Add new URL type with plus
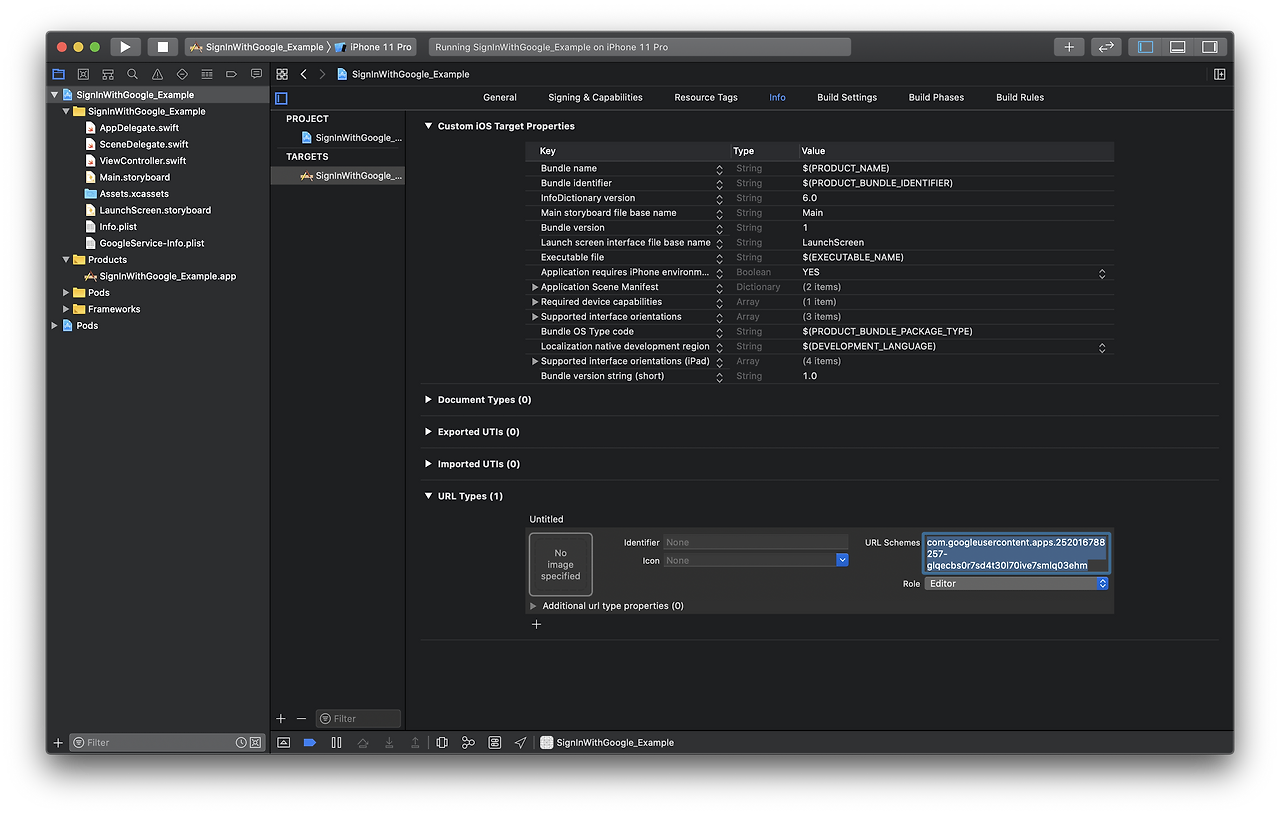 pyautogui.click(x=536, y=624)
